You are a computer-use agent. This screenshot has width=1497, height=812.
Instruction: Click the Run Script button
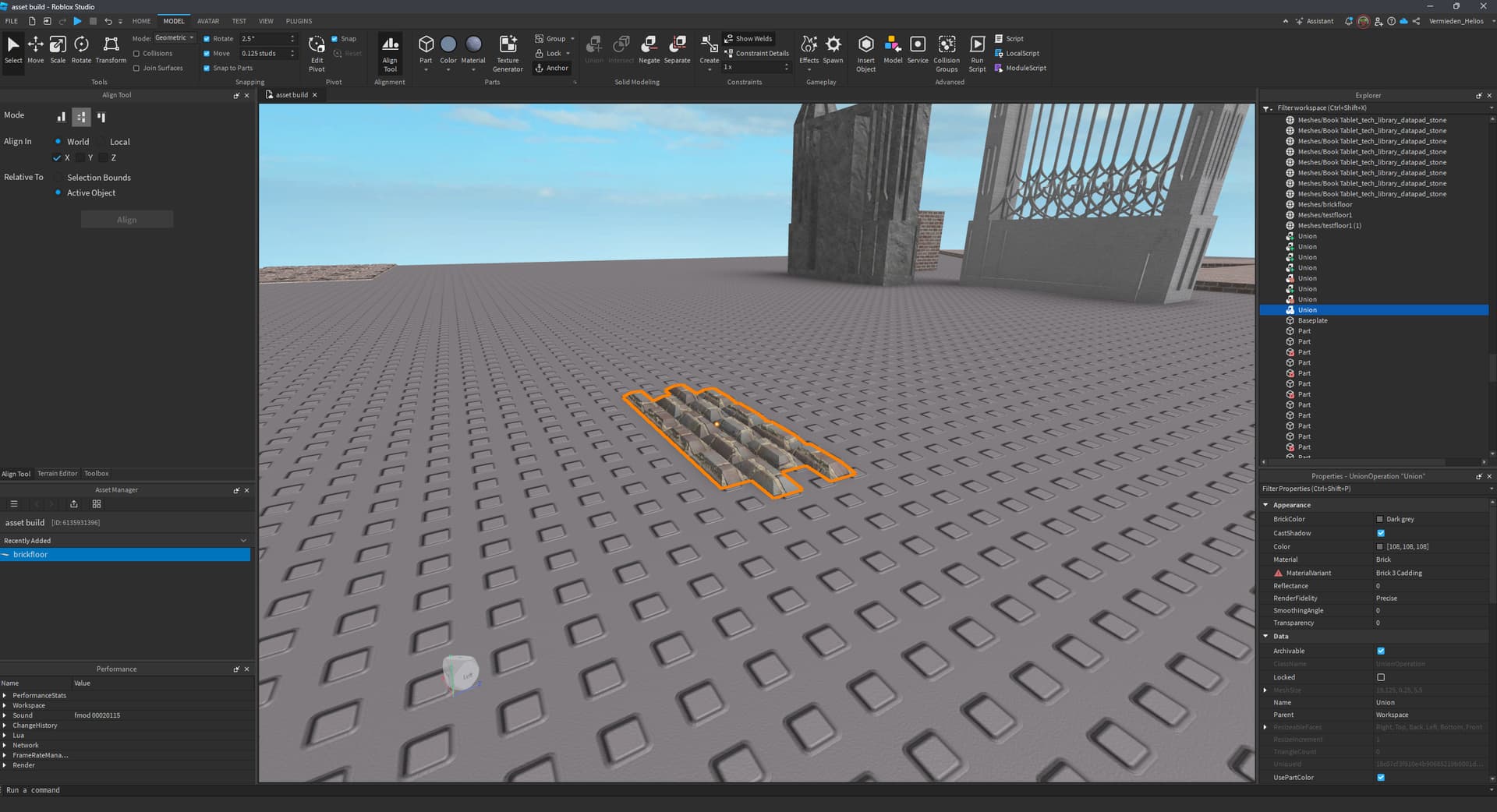pos(977,51)
